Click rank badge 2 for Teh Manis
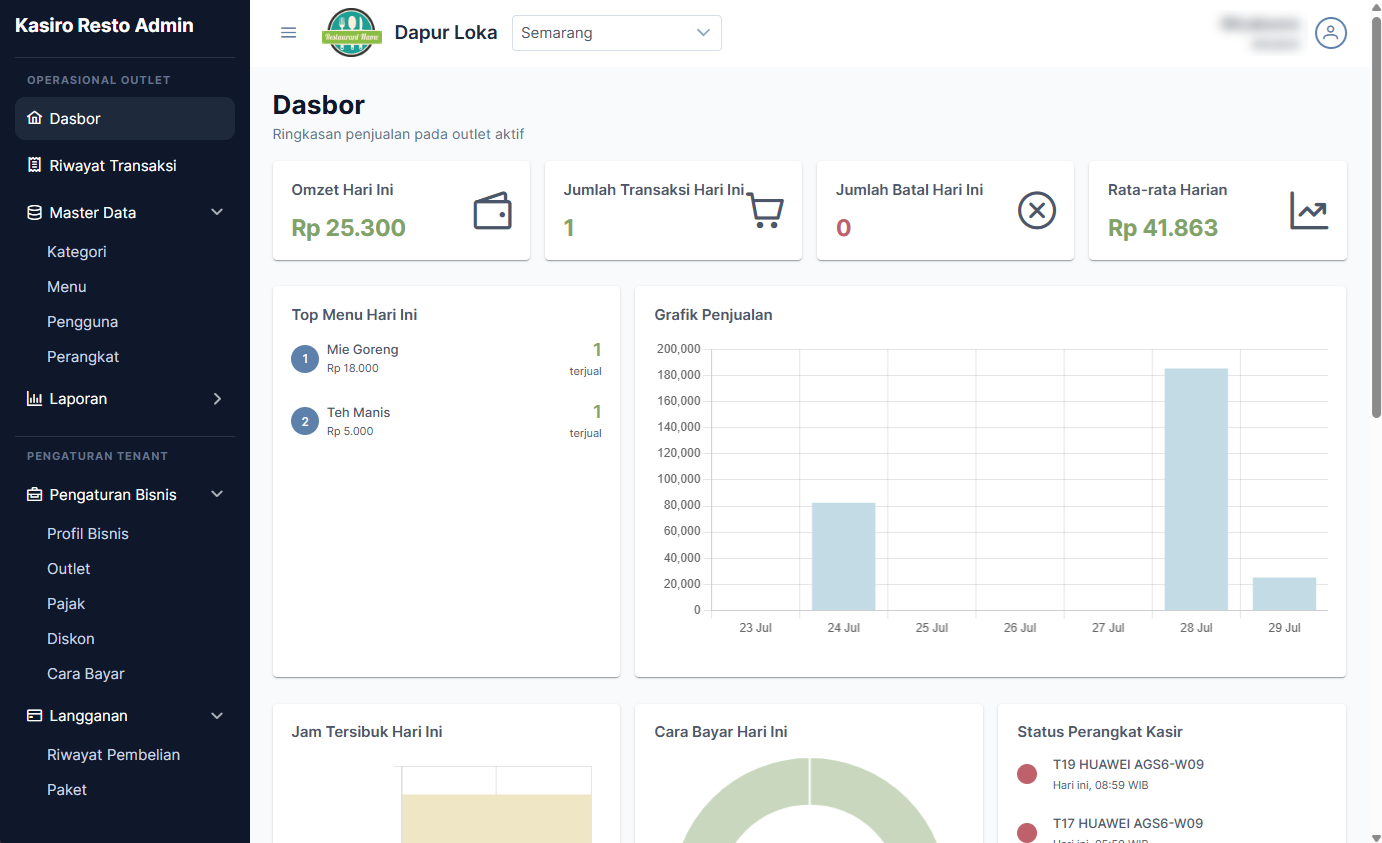The image size is (1382, 843). coord(305,421)
